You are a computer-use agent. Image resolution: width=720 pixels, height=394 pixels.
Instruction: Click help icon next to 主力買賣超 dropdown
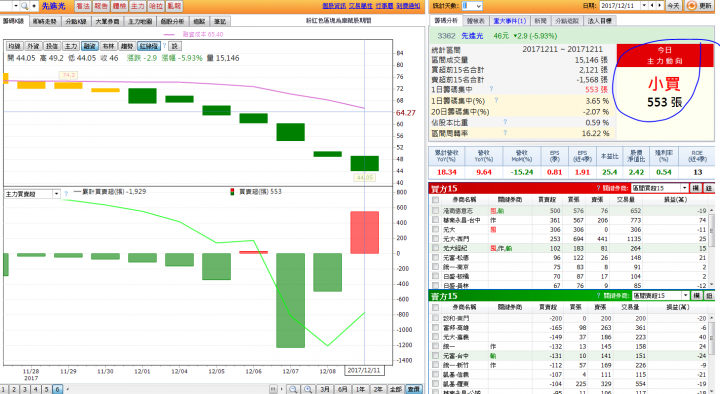point(66,194)
